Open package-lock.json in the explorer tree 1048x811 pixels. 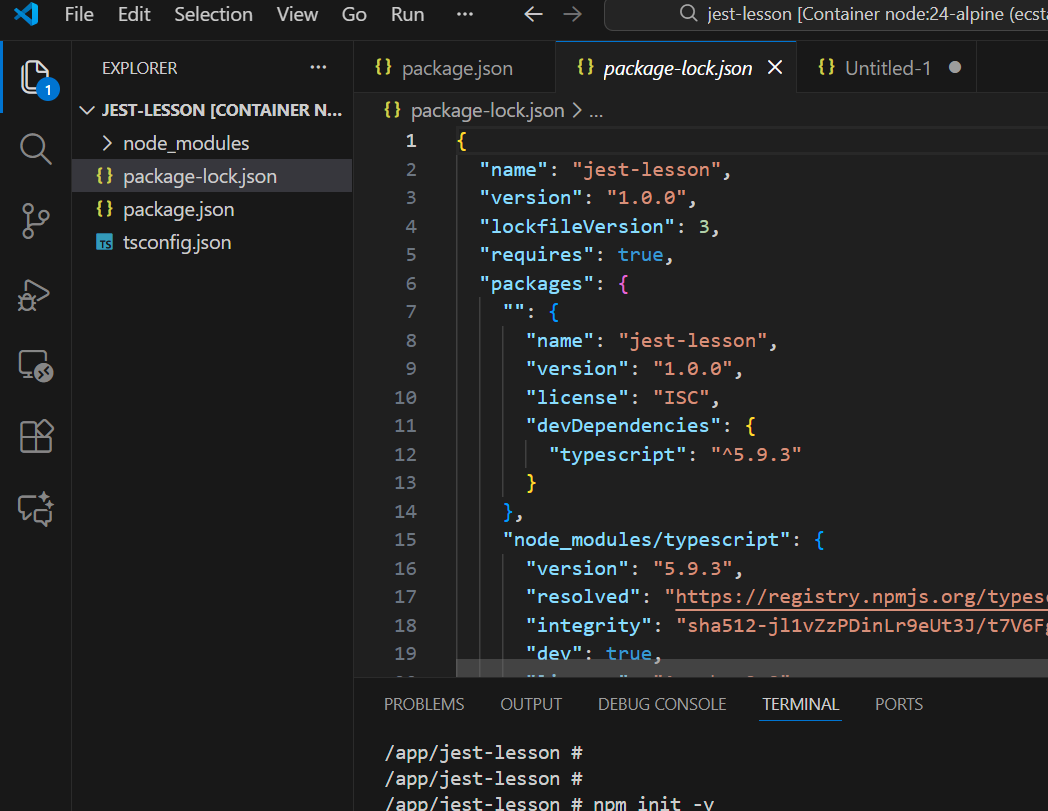point(213,176)
